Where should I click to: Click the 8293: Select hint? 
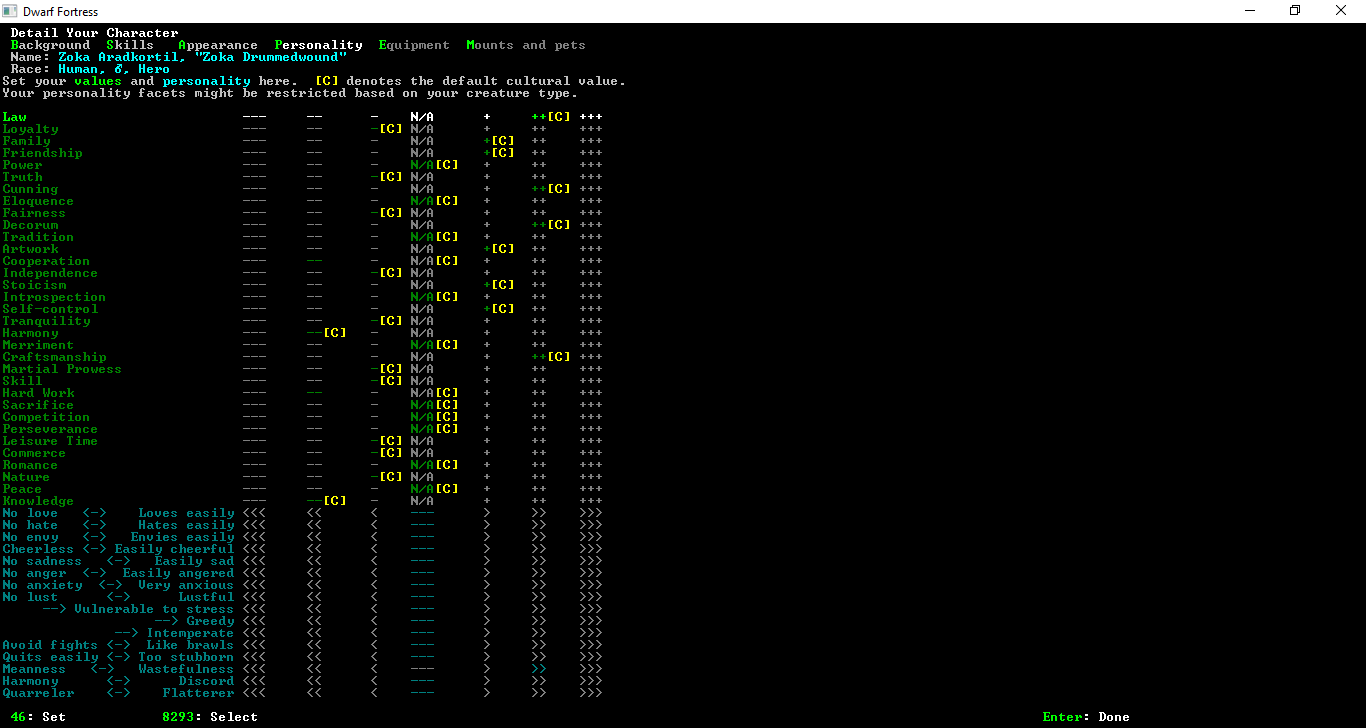[210, 717]
